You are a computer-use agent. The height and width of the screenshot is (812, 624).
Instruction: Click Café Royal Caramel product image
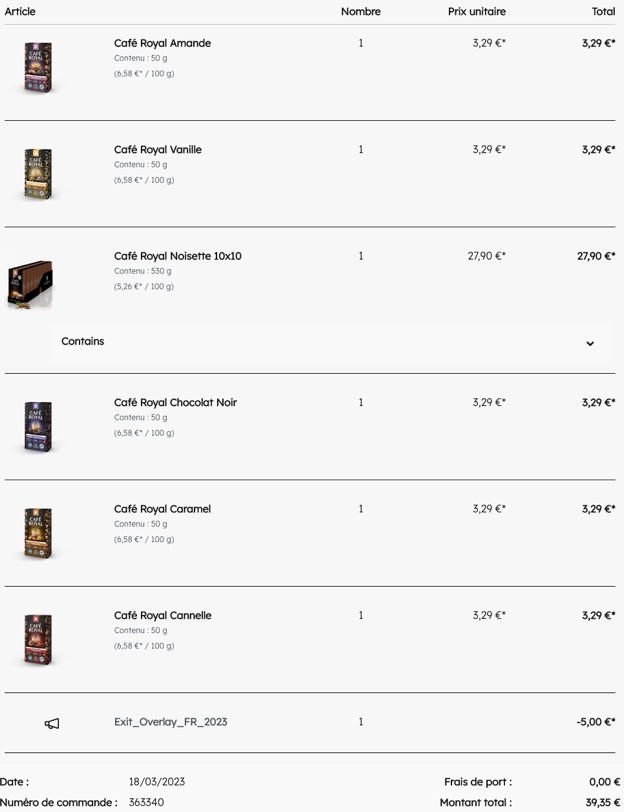tap(38, 533)
